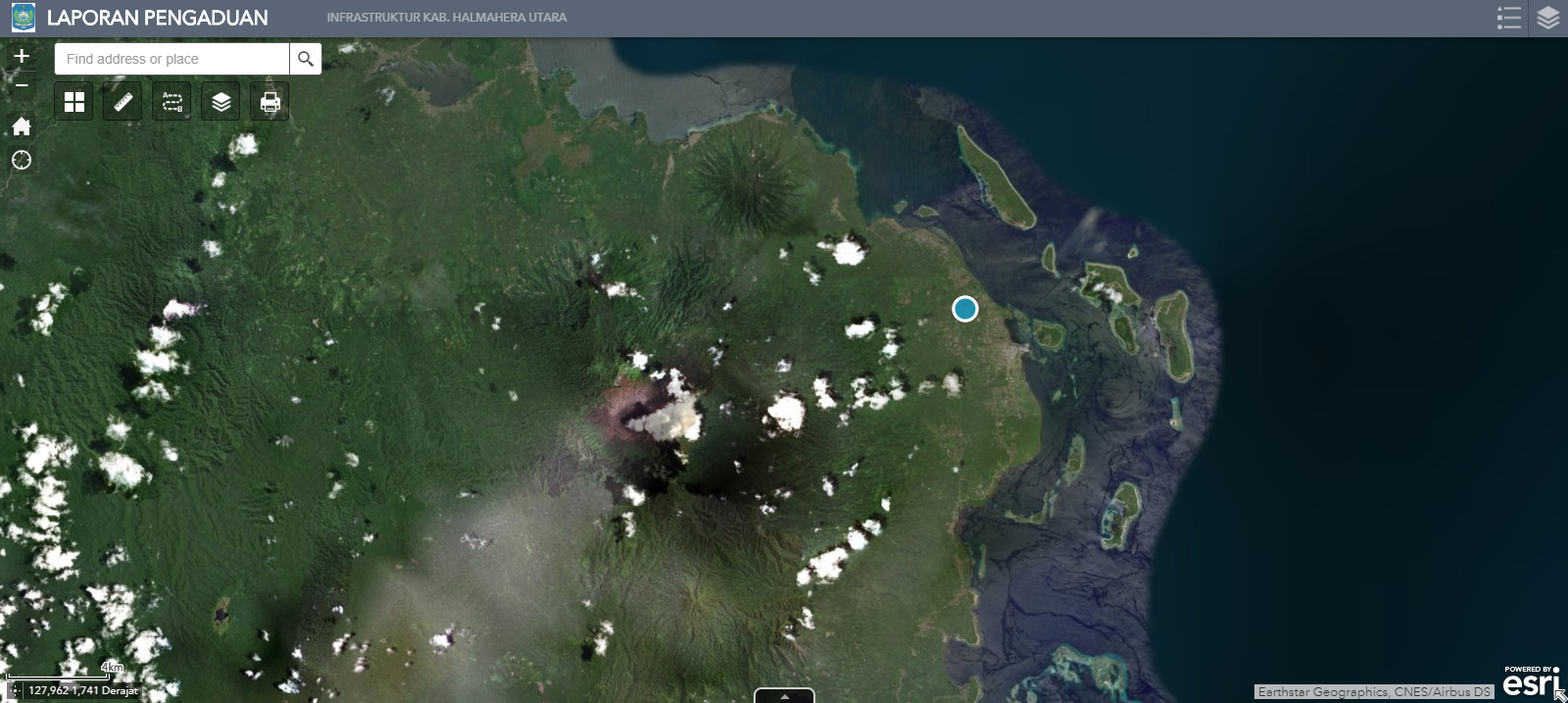
Task: Click the LAPORAN PENGADUAN title
Action: click(x=158, y=18)
